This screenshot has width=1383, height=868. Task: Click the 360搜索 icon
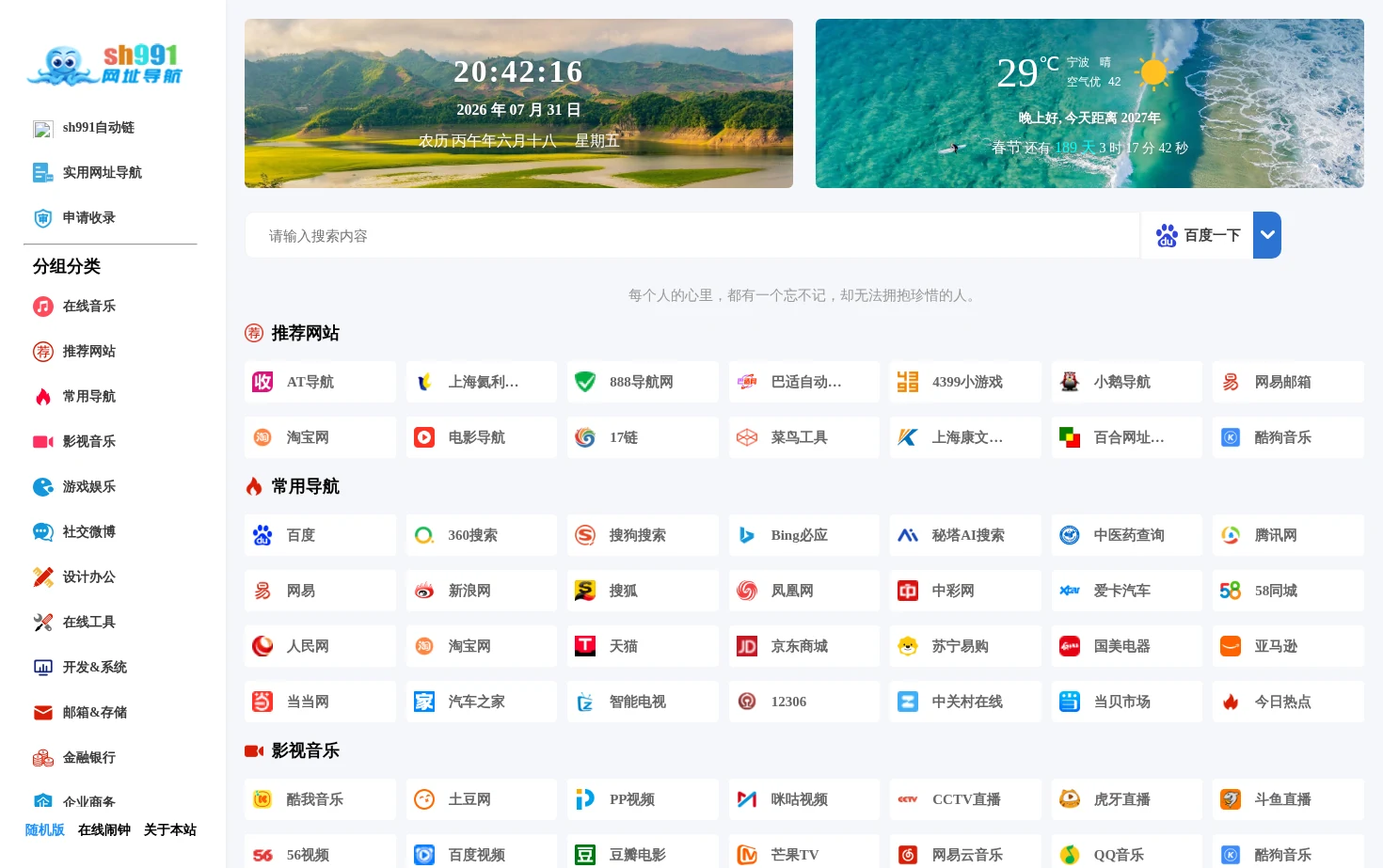pos(424,535)
